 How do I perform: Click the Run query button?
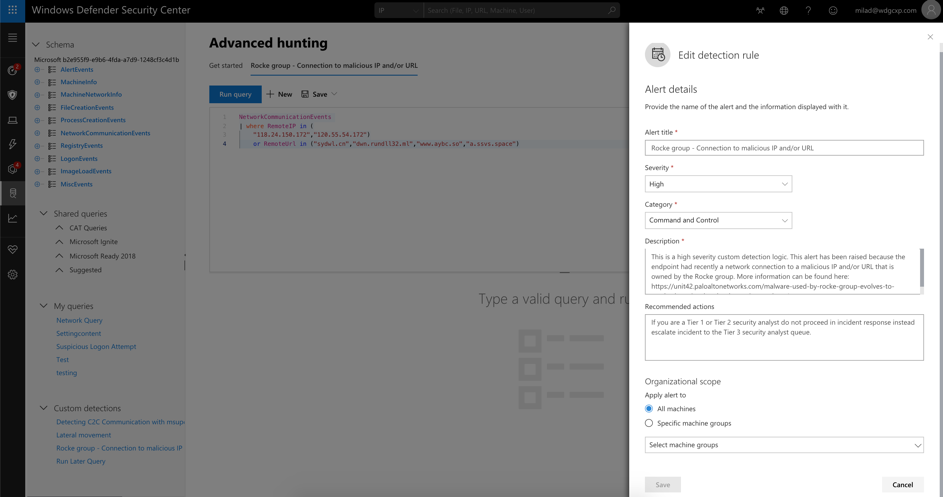(235, 94)
